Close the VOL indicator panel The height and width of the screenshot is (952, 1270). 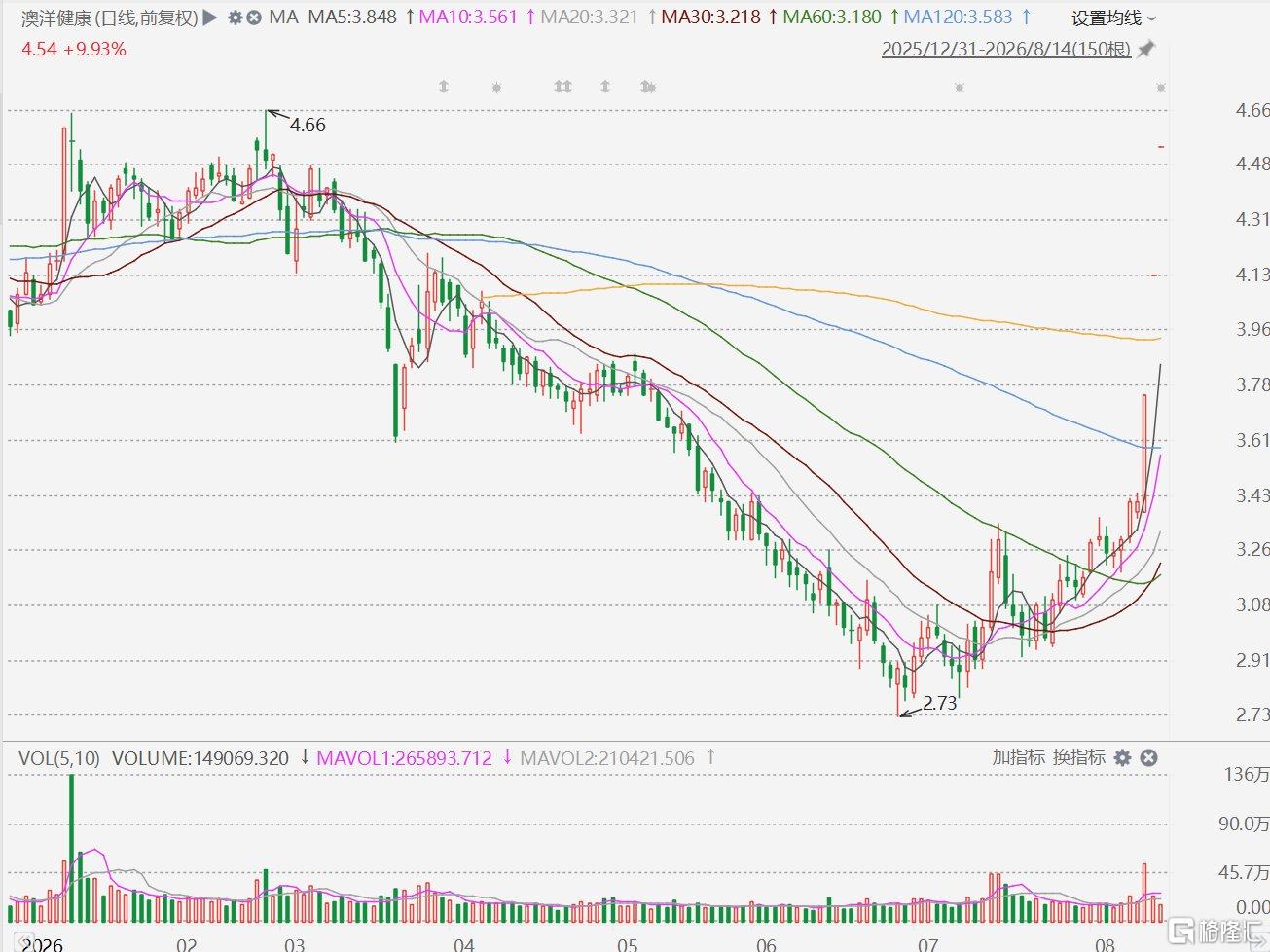[1148, 757]
